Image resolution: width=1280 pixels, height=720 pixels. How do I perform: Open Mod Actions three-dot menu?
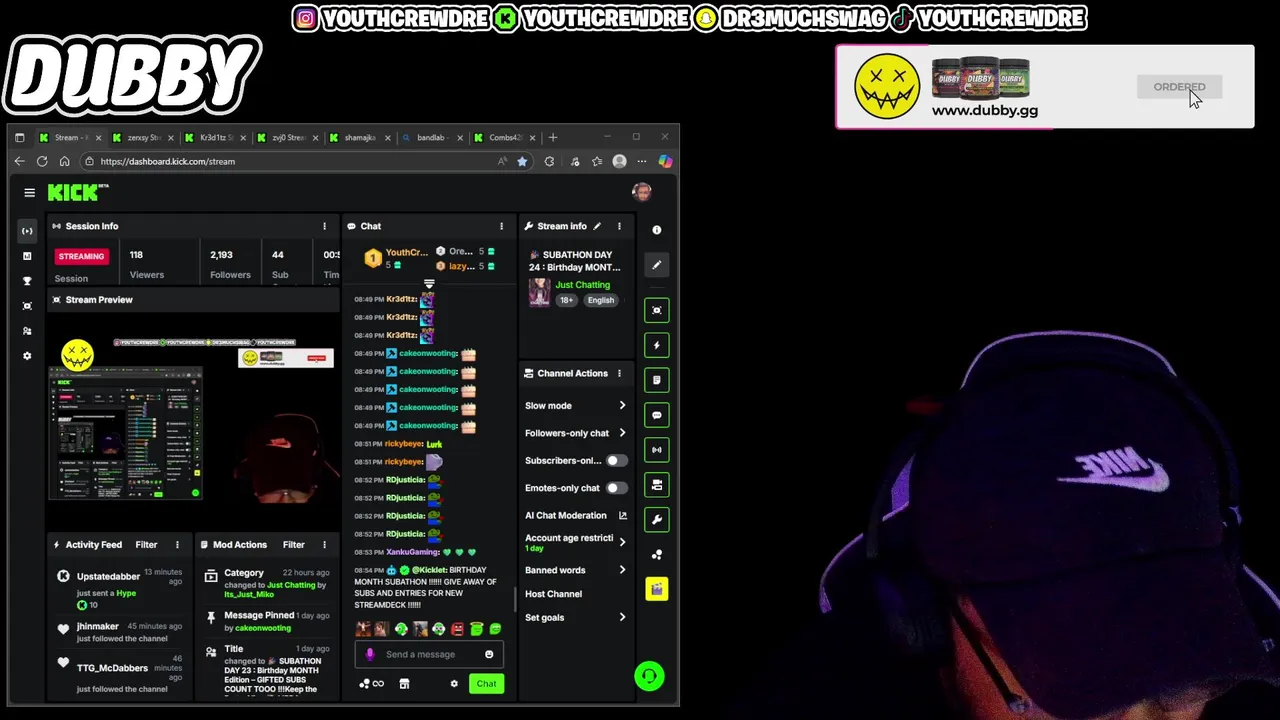coord(324,545)
